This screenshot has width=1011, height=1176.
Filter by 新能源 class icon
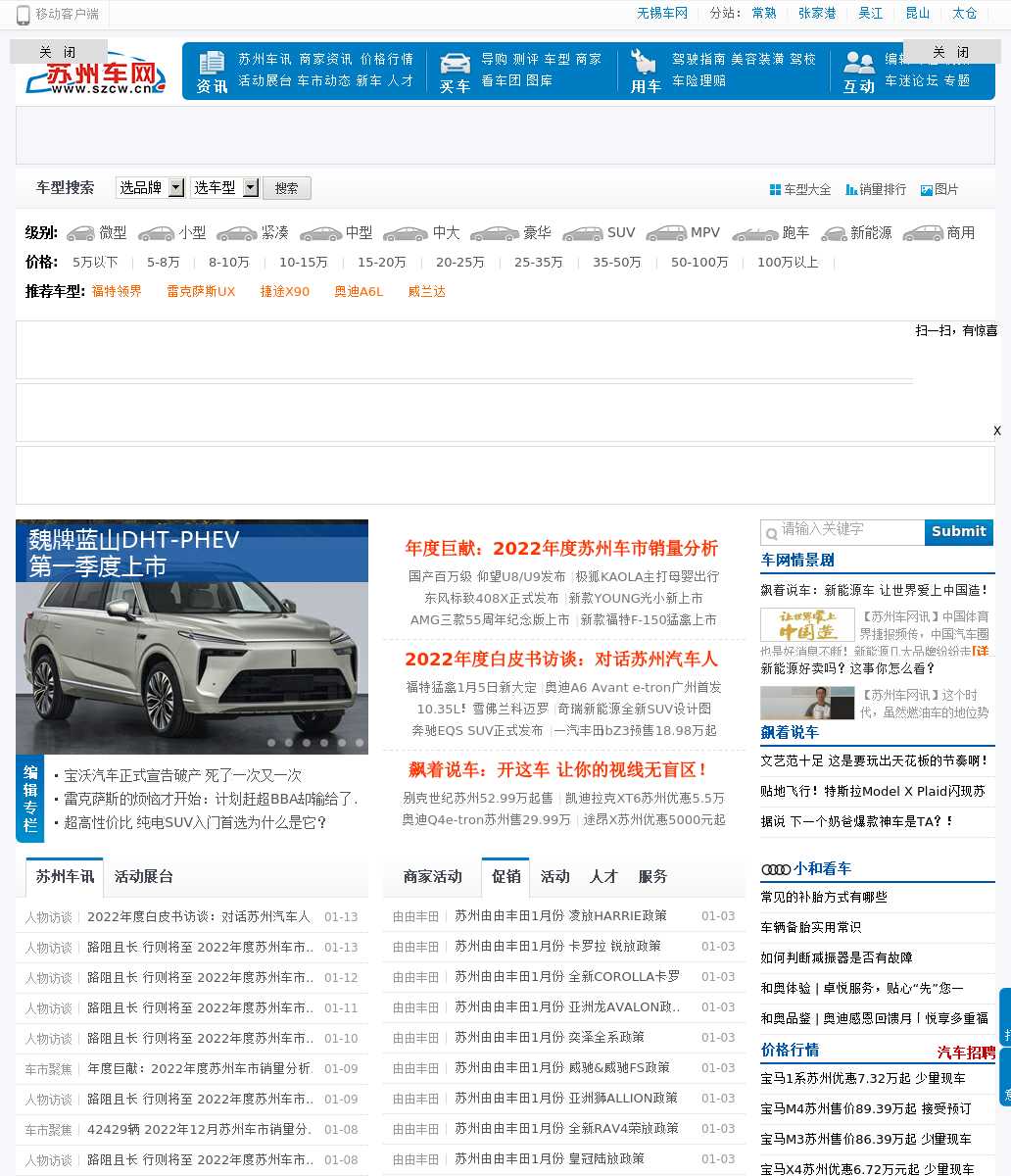coord(834,233)
